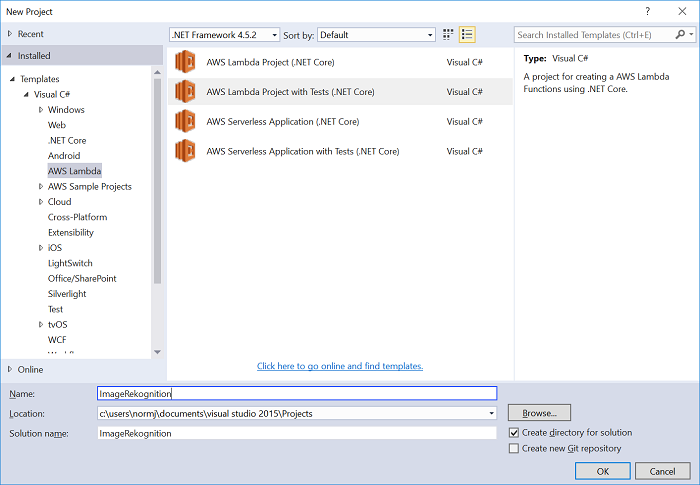Image resolution: width=700 pixels, height=485 pixels.
Task: Select the Silverlight category
Action: click(67, 293)
